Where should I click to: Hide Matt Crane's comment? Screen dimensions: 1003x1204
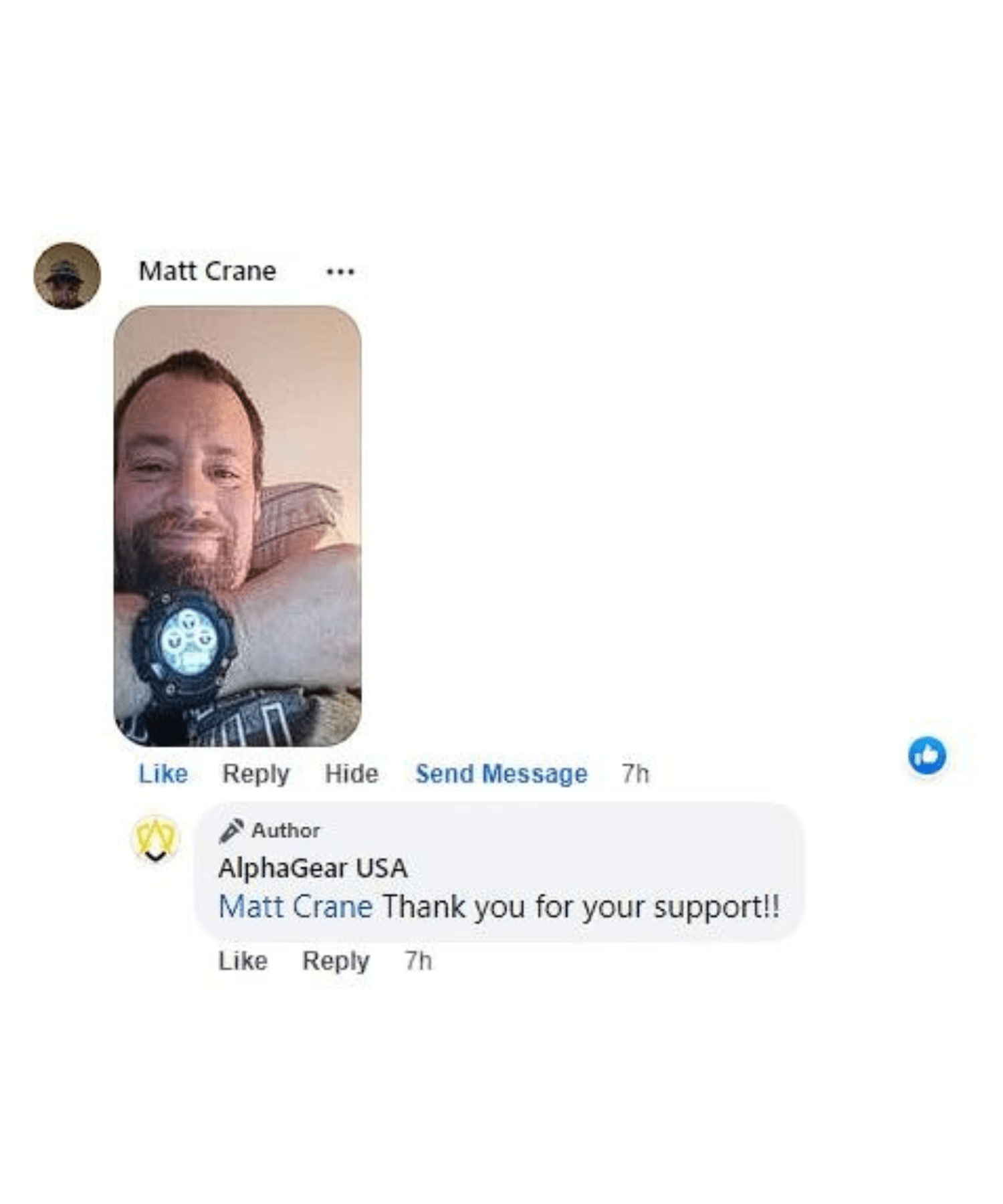pos(352,773)
